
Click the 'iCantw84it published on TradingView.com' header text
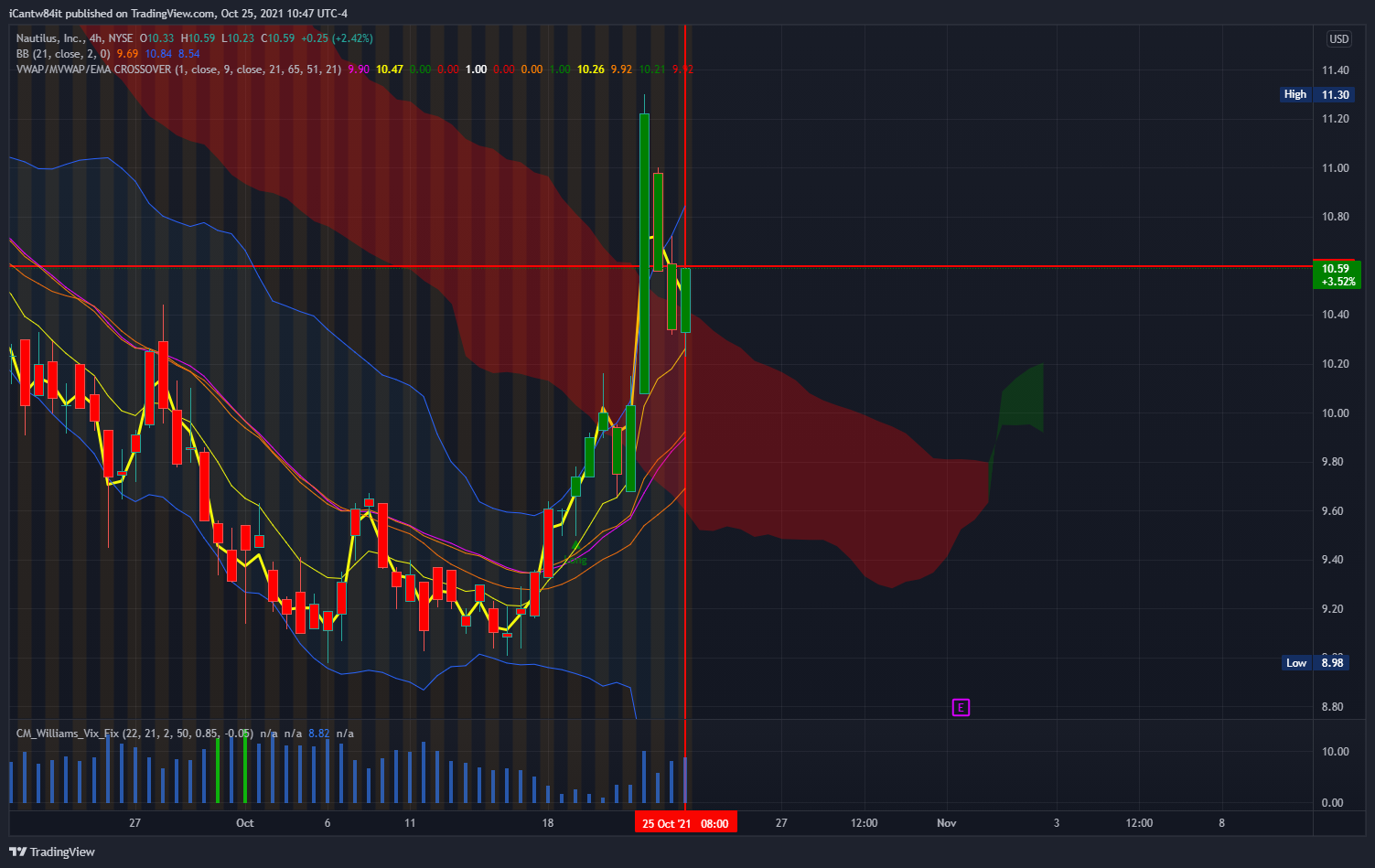113,13
